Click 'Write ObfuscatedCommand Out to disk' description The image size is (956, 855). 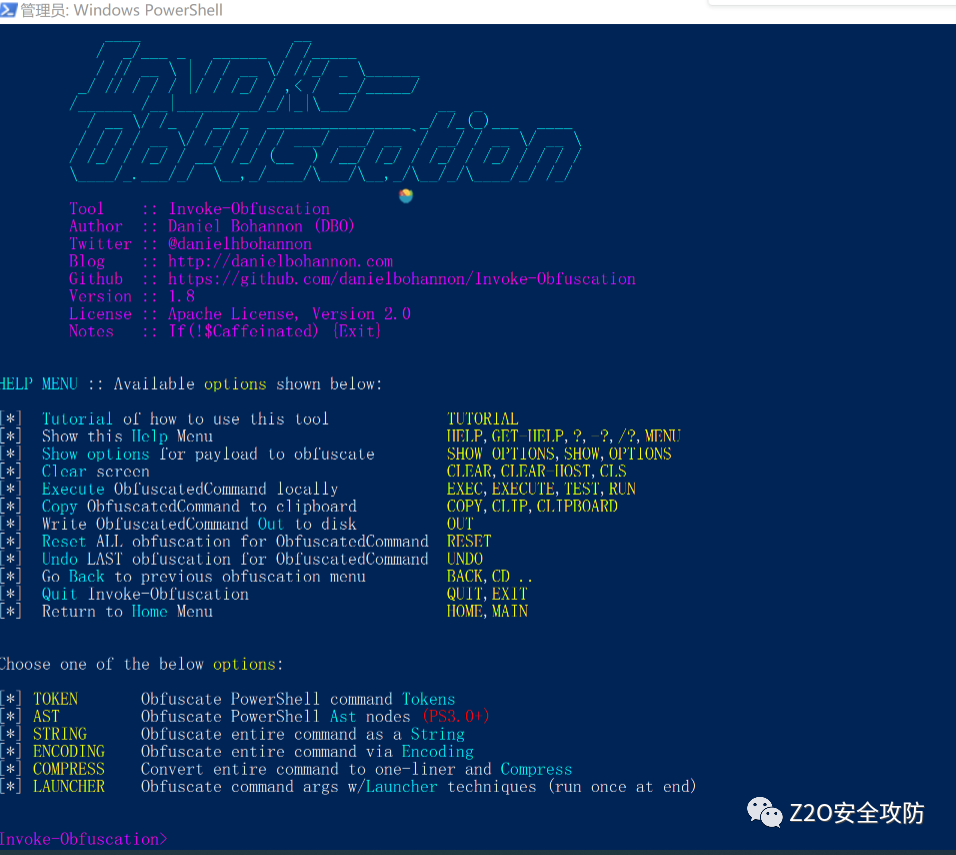pos(199,524)
